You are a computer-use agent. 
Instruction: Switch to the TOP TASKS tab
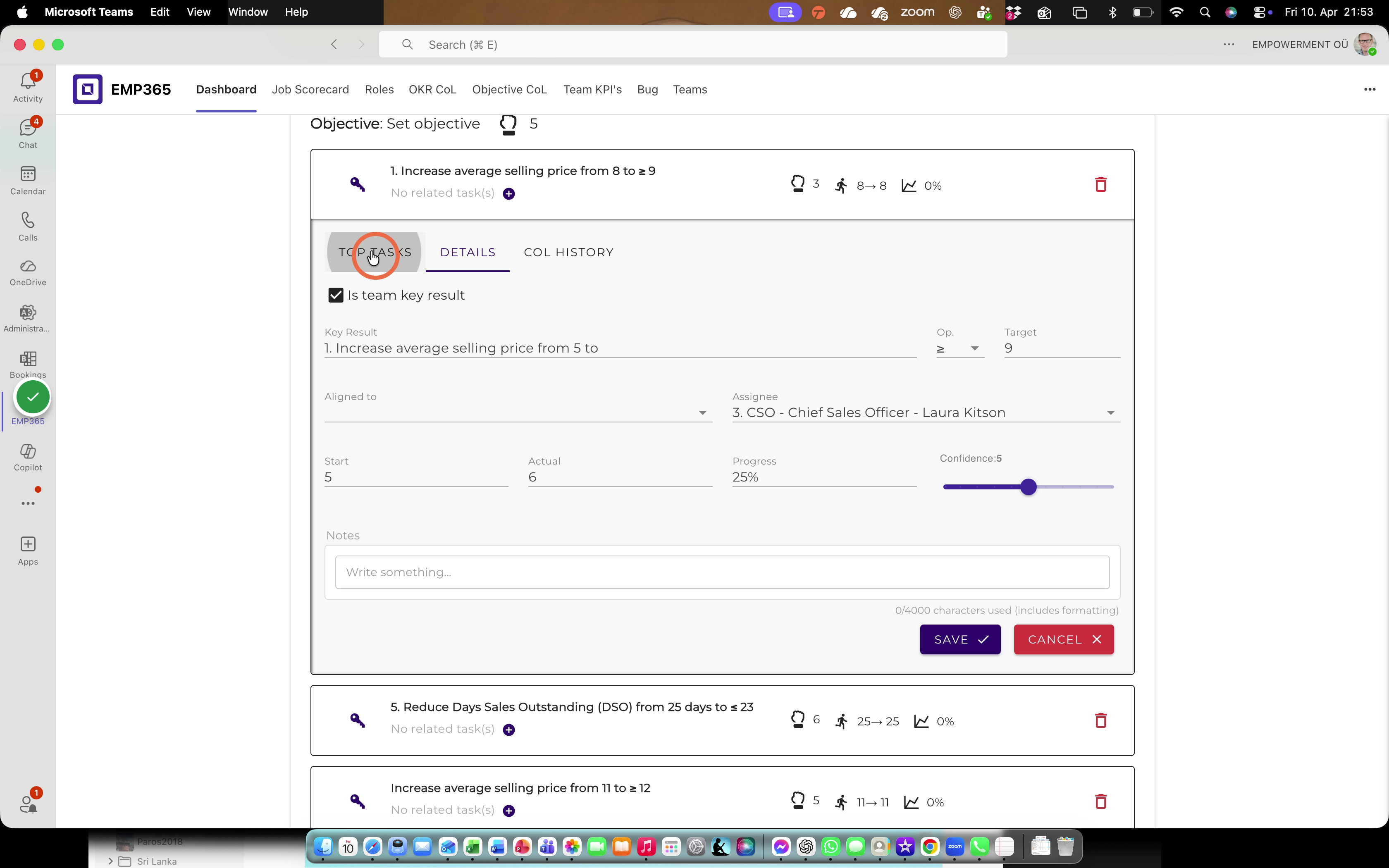[375, 253]
